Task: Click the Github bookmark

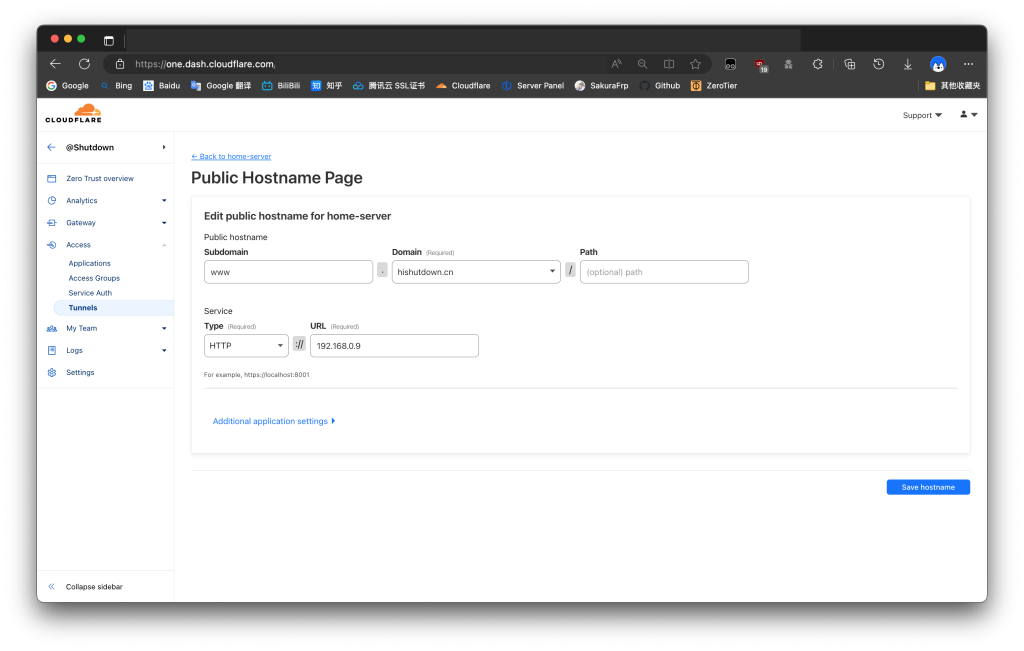Action: 660,86
